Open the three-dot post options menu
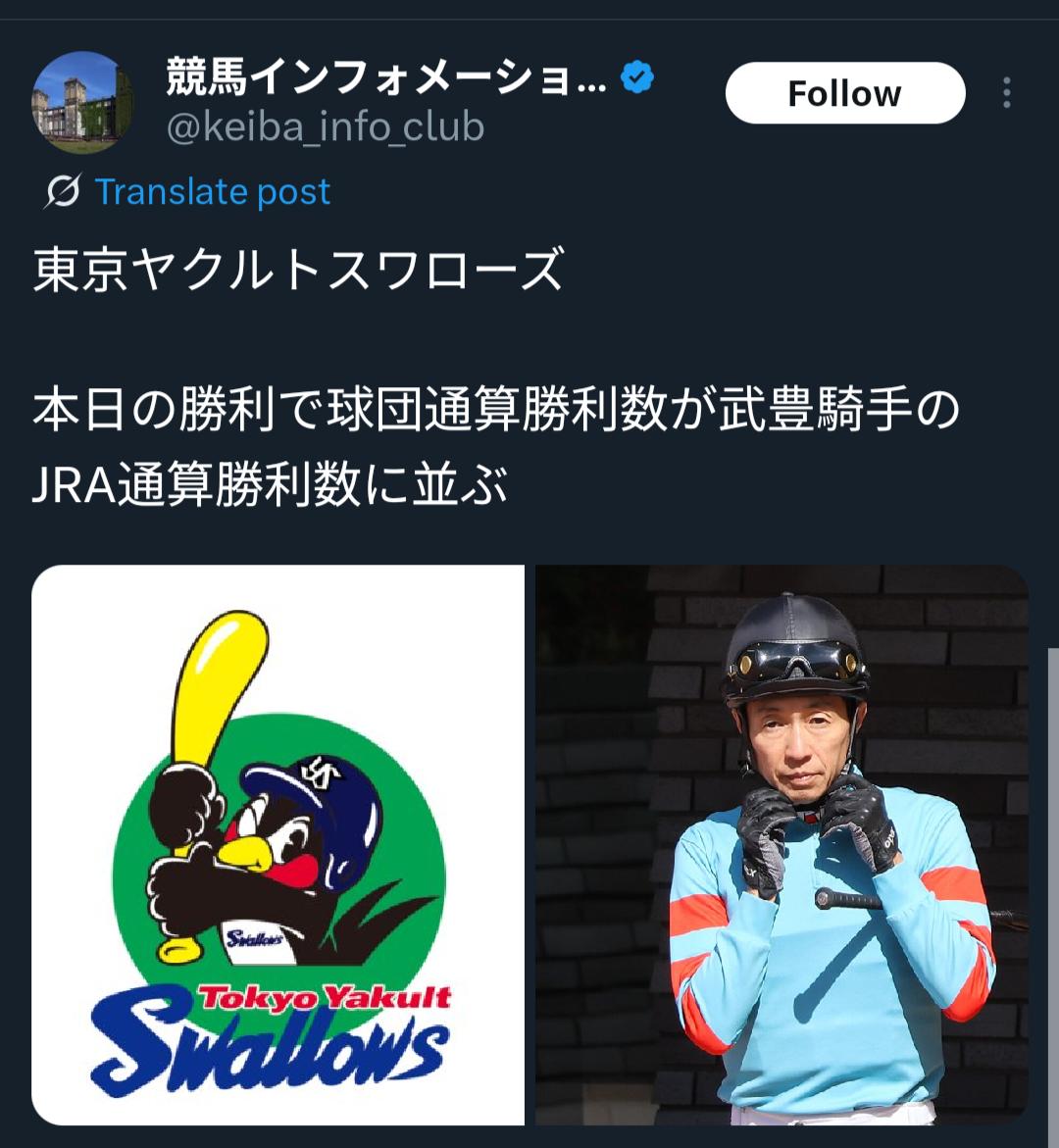 tap(1007, 93)
